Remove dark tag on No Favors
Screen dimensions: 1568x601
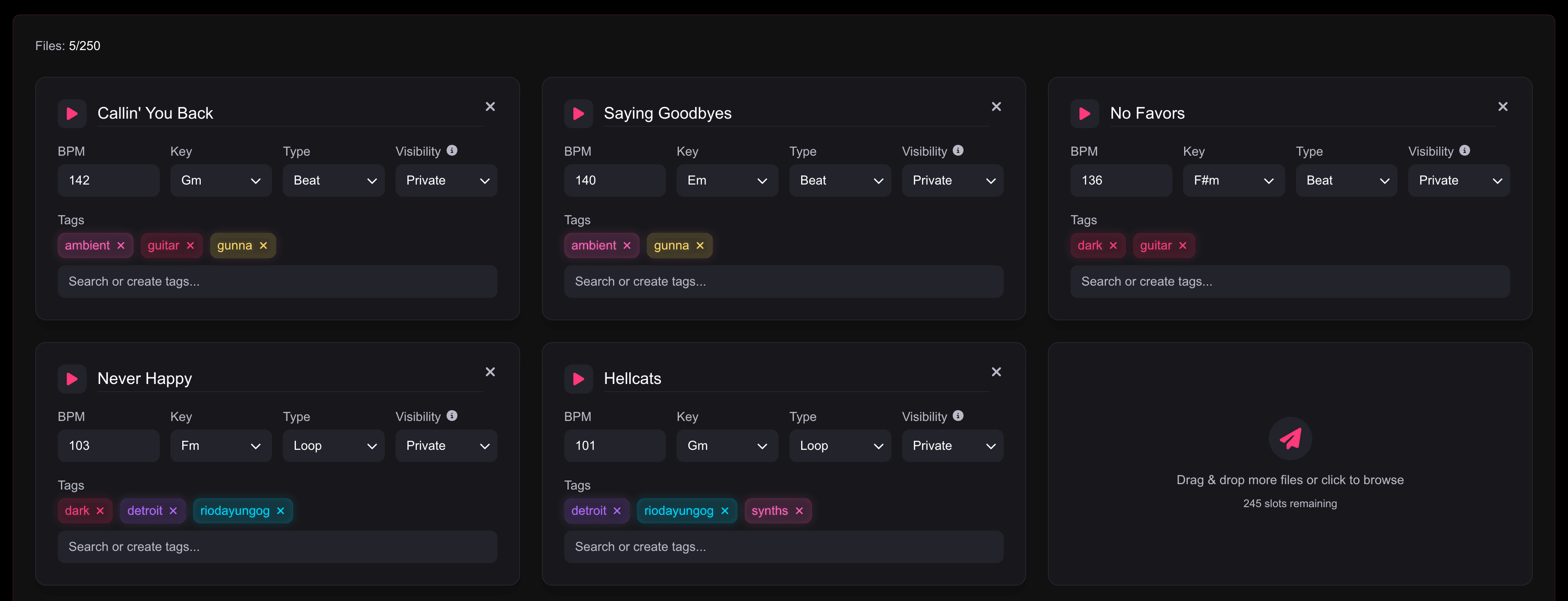click(x=1113, y=245)
